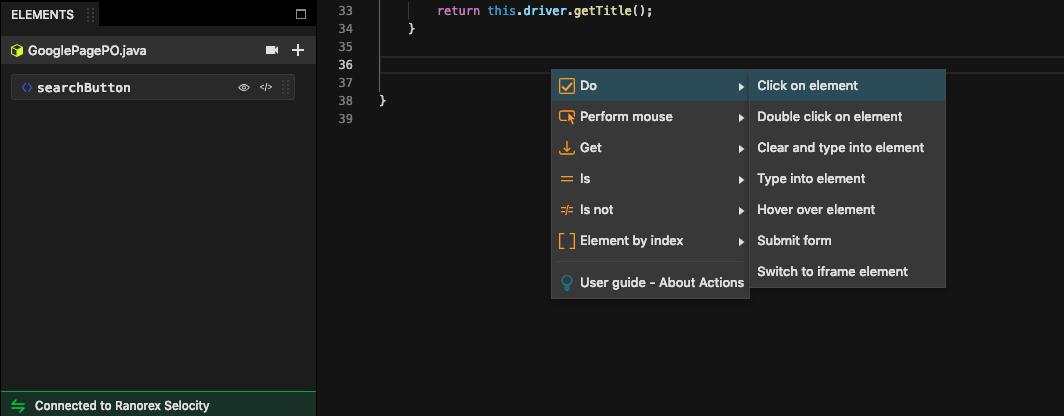Image resolution: width=1064 pixels, height=416 pixels.
Task: Choose Double click on element
Action: click(x=847, y=117)
